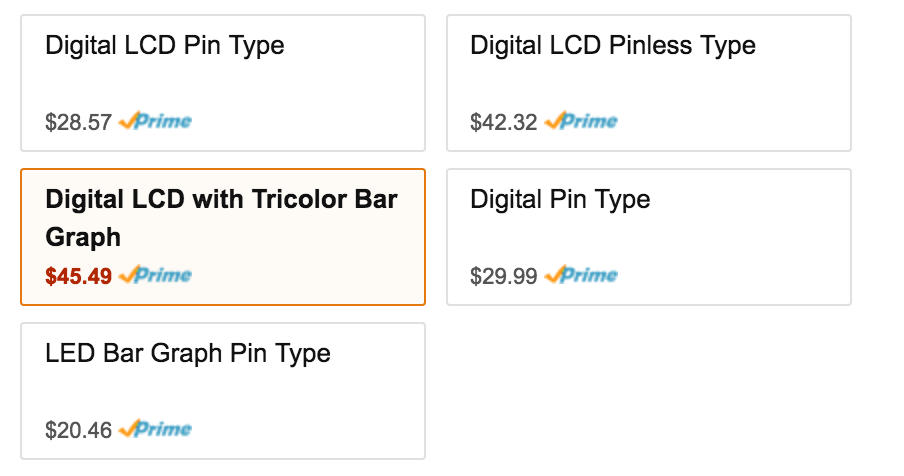Click the Prime badge beside $20.46
The image size is (904, 476).
pyautogui.click(x=155, y=429)
